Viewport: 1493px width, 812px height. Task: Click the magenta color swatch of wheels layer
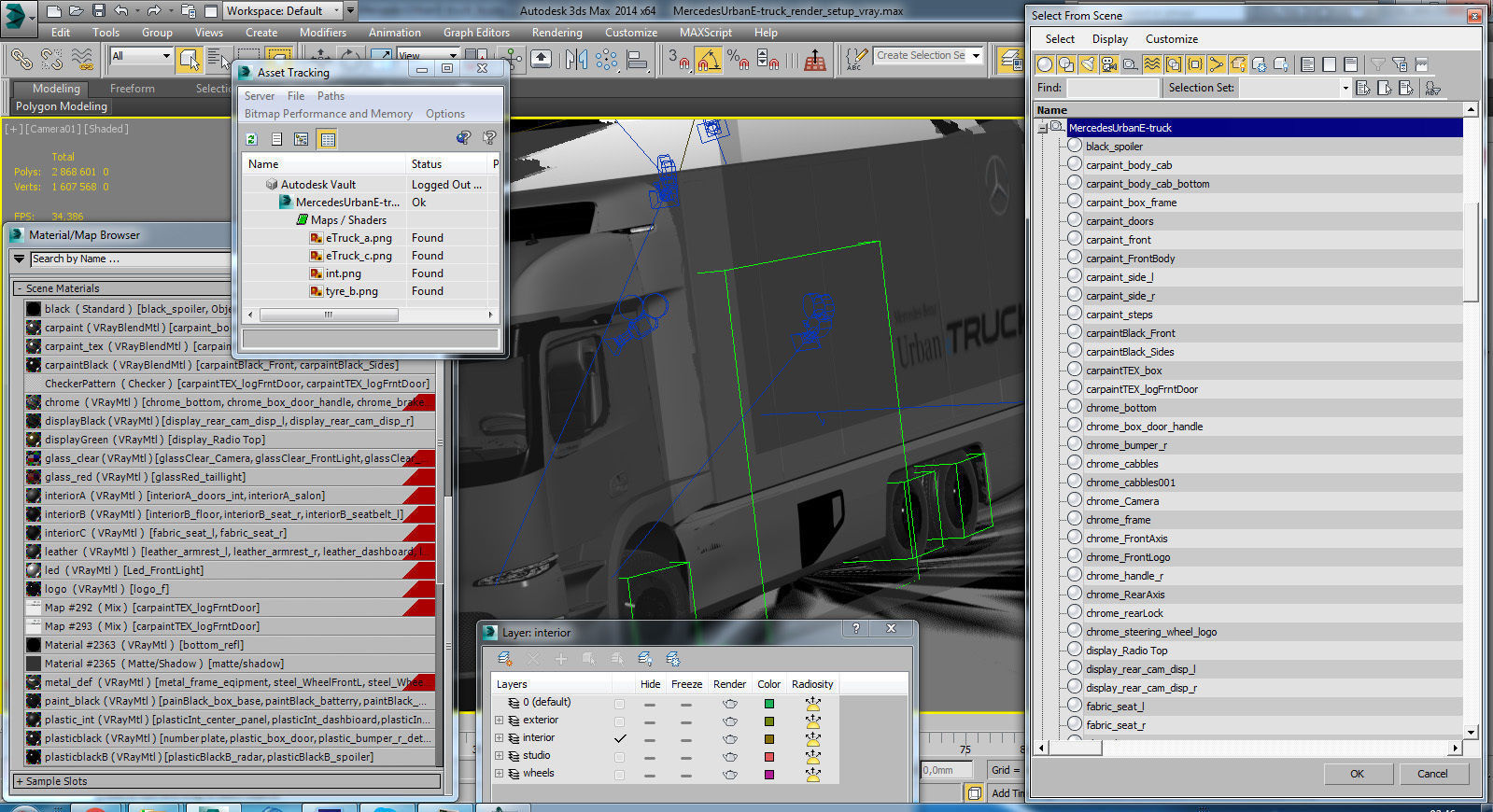[x=768, y=774]
